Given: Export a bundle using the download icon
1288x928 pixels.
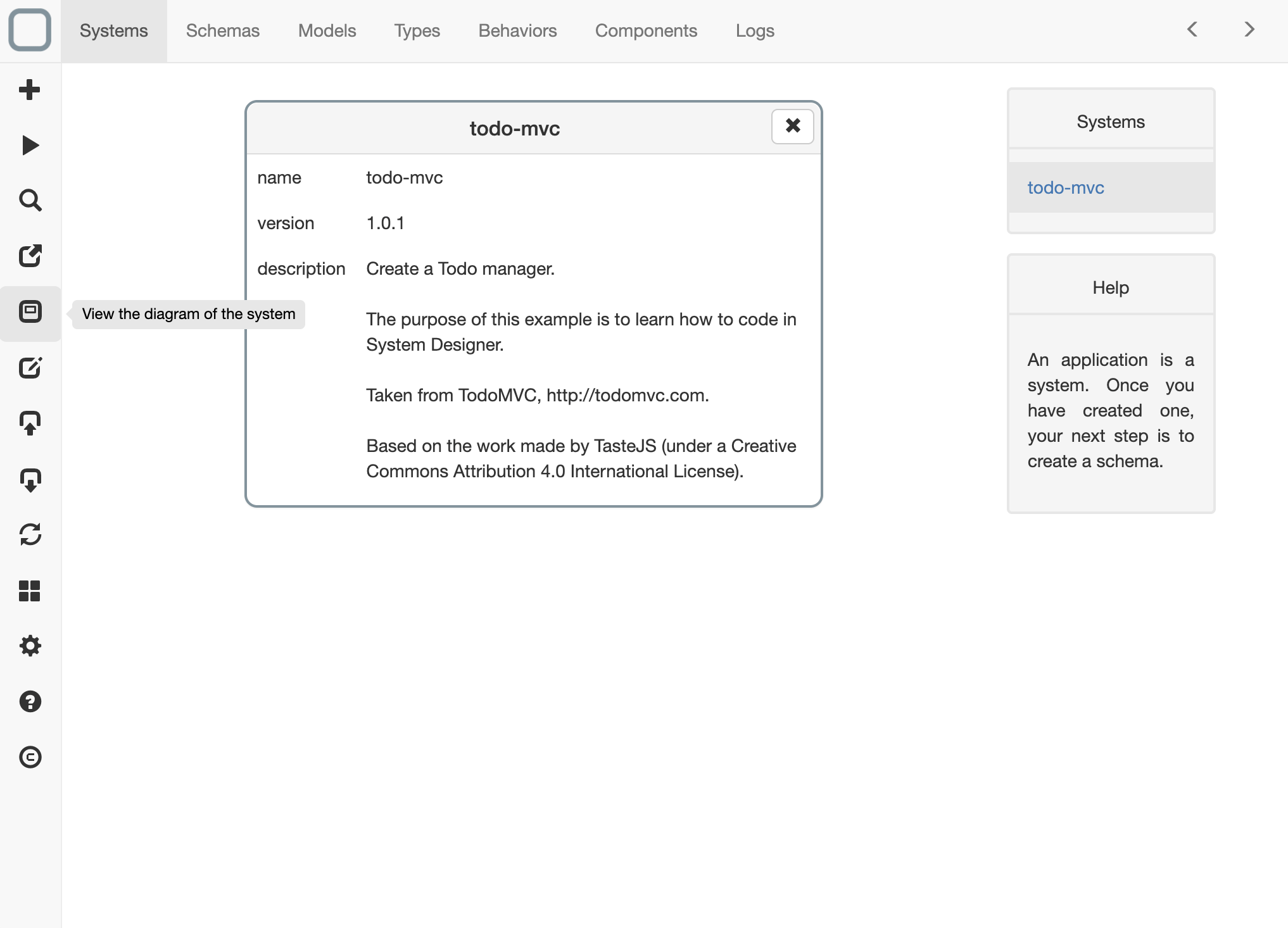Looking at the screenshot, I should tap(30, 480).
